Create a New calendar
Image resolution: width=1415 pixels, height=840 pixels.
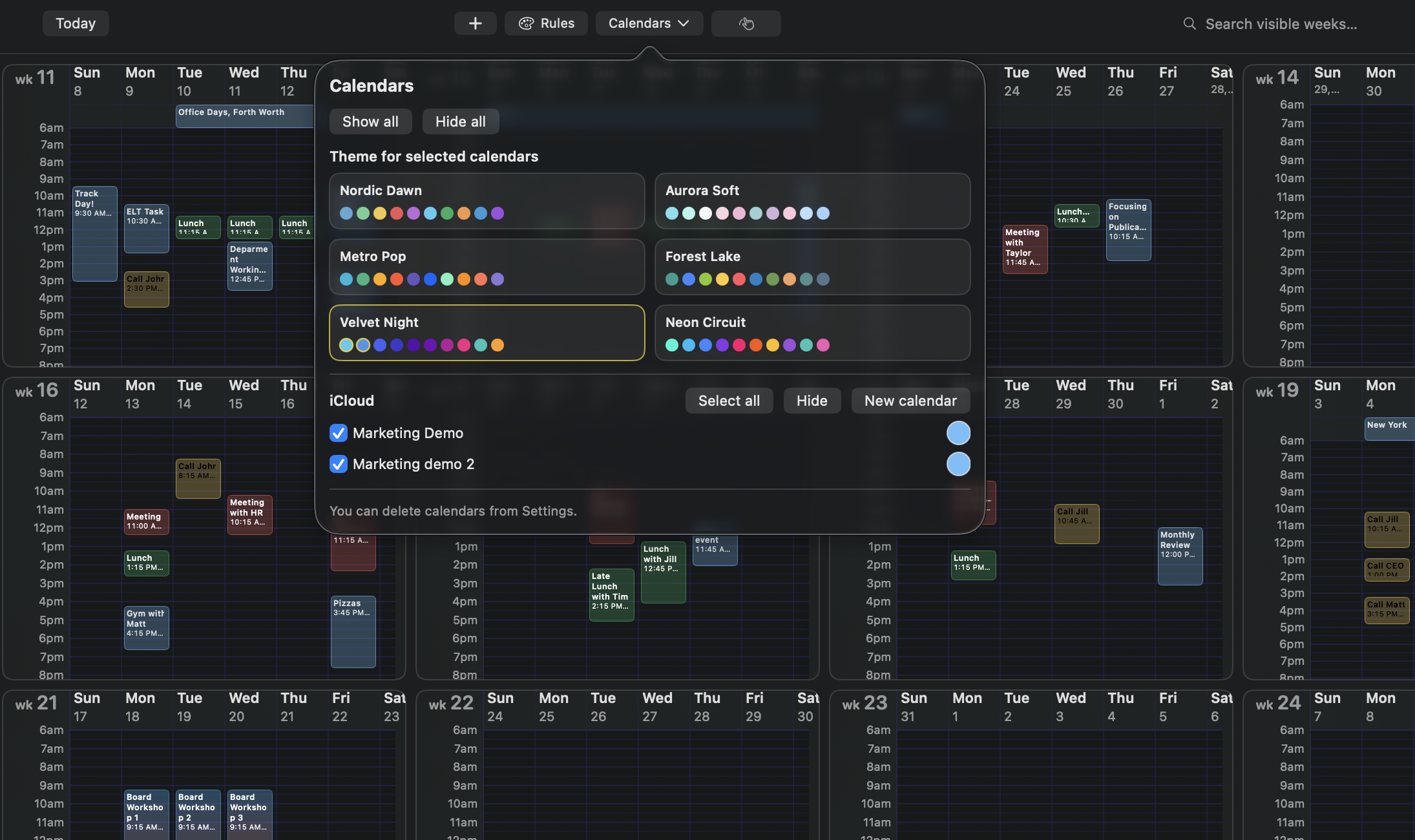click(910, 401)
